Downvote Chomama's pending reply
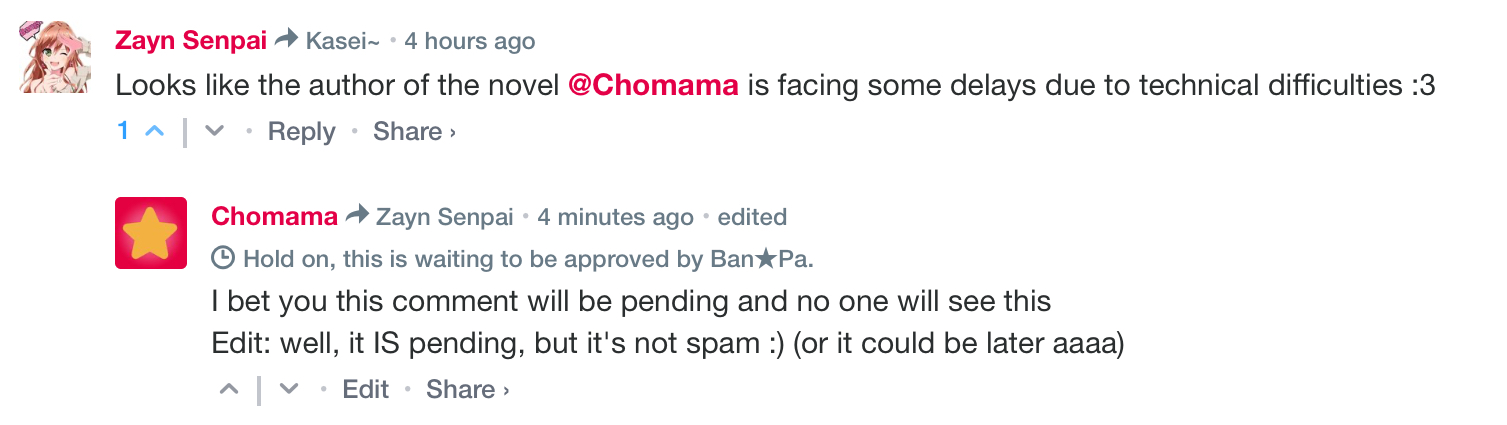This screenshot has height=425, width=1507. click(289, 389)
